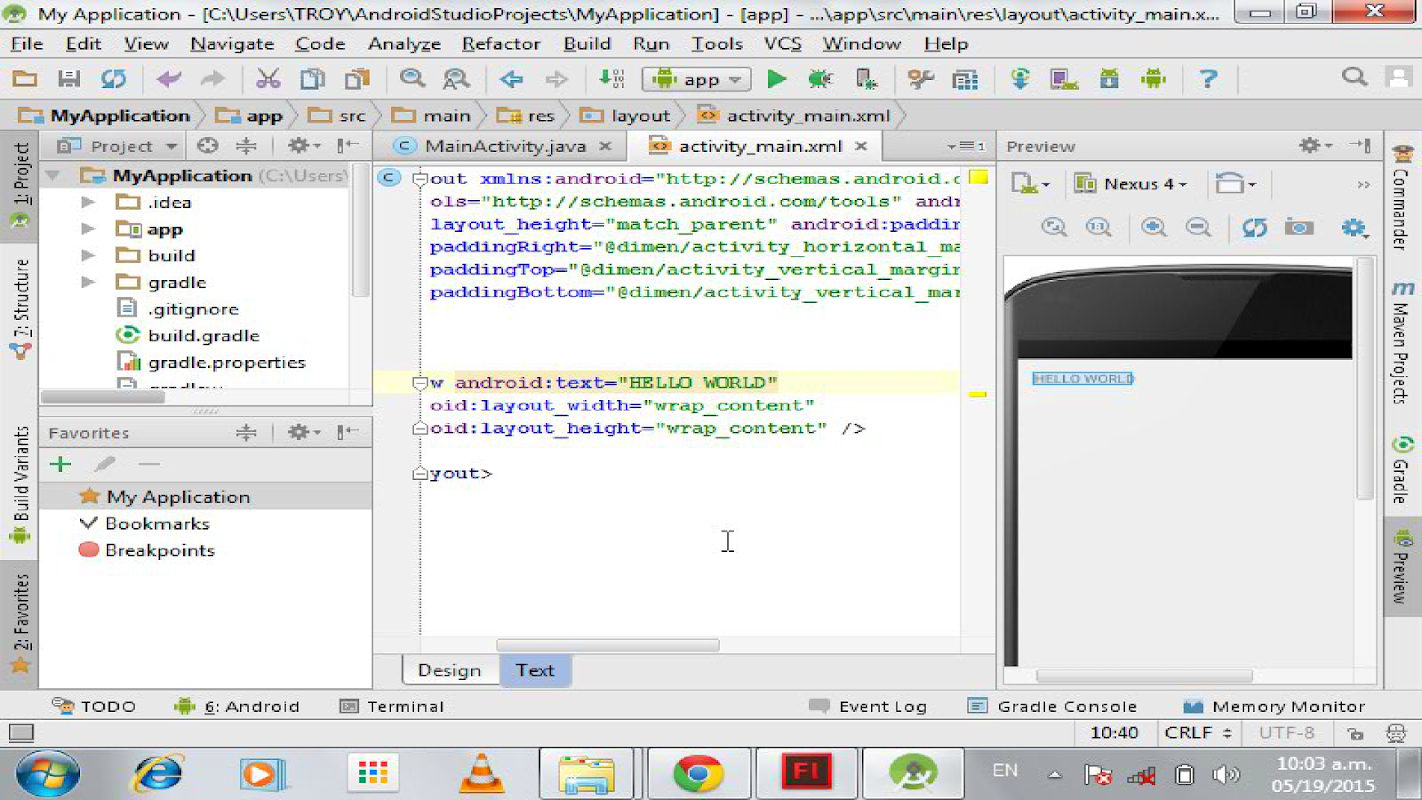
Task: Click the editor horizontal scrollbar
Action: tap(607, 645)
